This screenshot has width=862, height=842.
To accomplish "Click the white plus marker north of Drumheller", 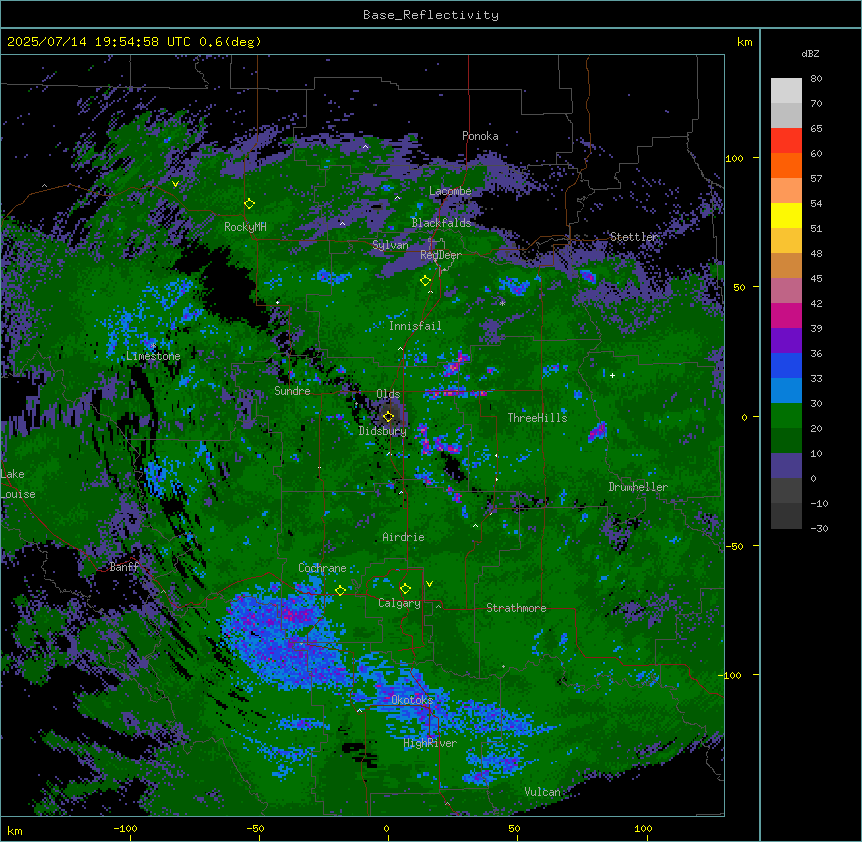I will click(612, 375).
